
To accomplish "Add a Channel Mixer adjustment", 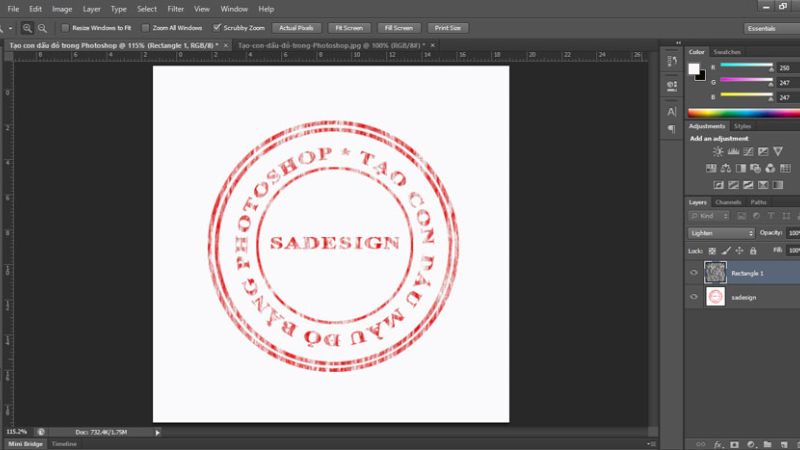I will click(x=770, y=168).
